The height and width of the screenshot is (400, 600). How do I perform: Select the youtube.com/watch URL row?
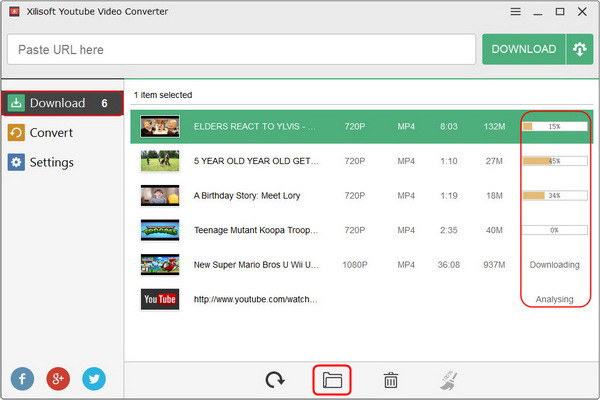[x=362, y=299]
